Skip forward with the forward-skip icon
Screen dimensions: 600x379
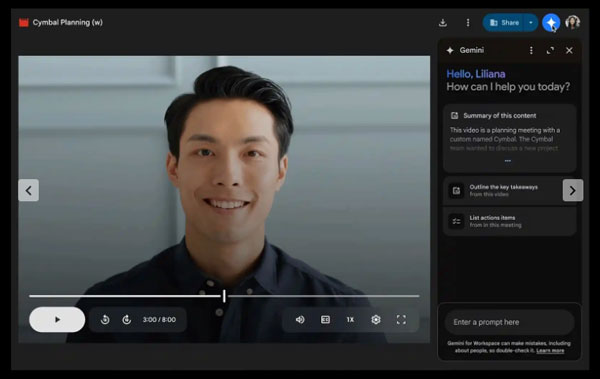127,320
